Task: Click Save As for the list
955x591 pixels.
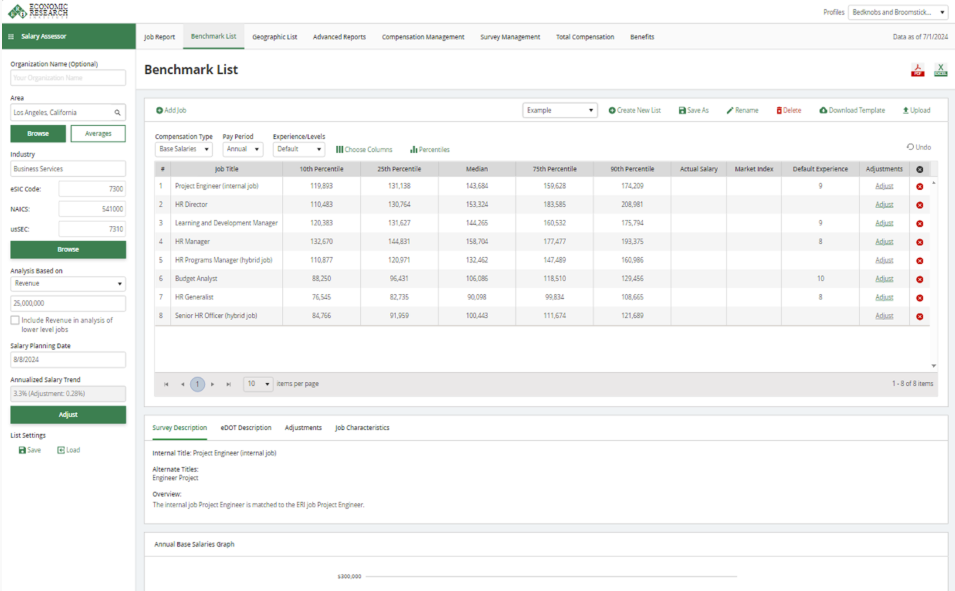Action: click(x=694, y=110)
